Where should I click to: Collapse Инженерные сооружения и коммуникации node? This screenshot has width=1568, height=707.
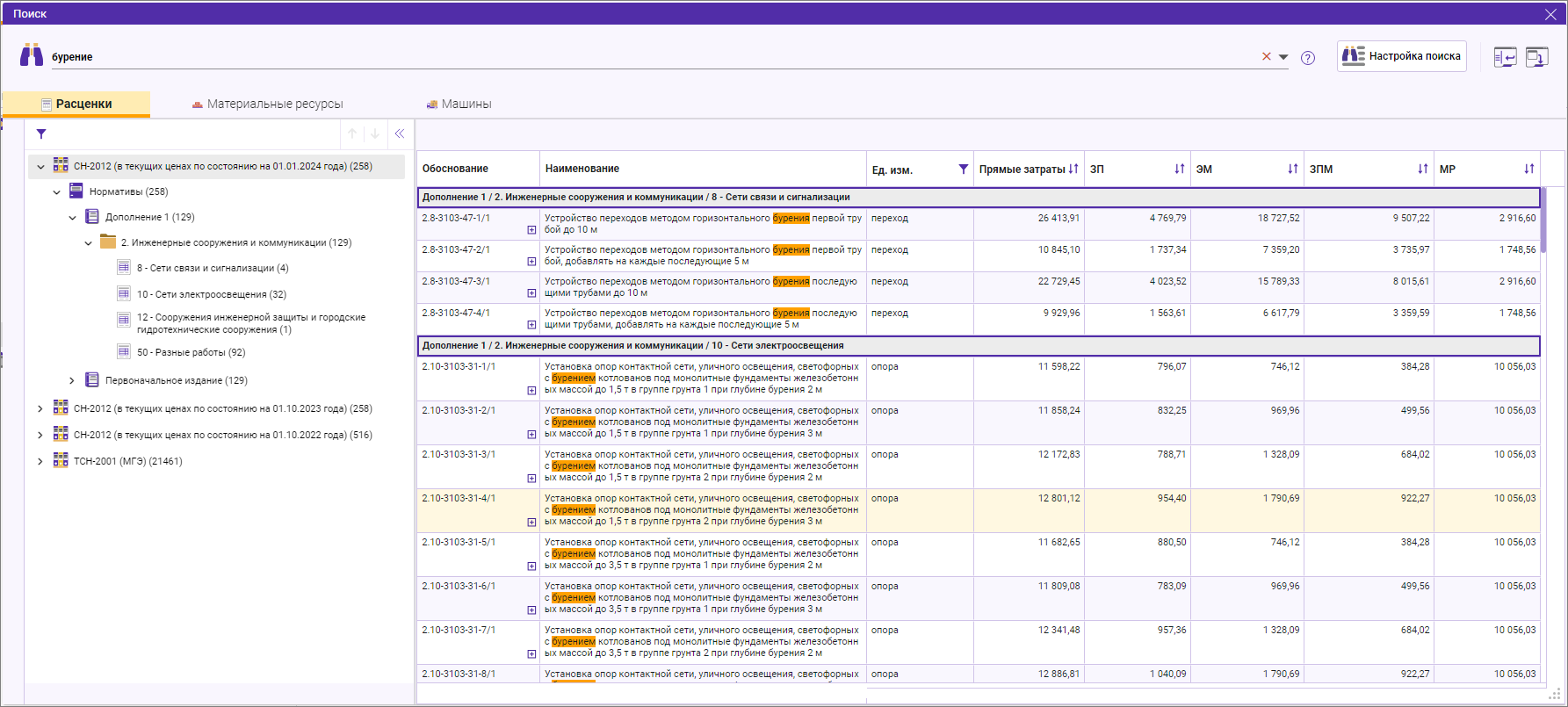tap(89, 242)
